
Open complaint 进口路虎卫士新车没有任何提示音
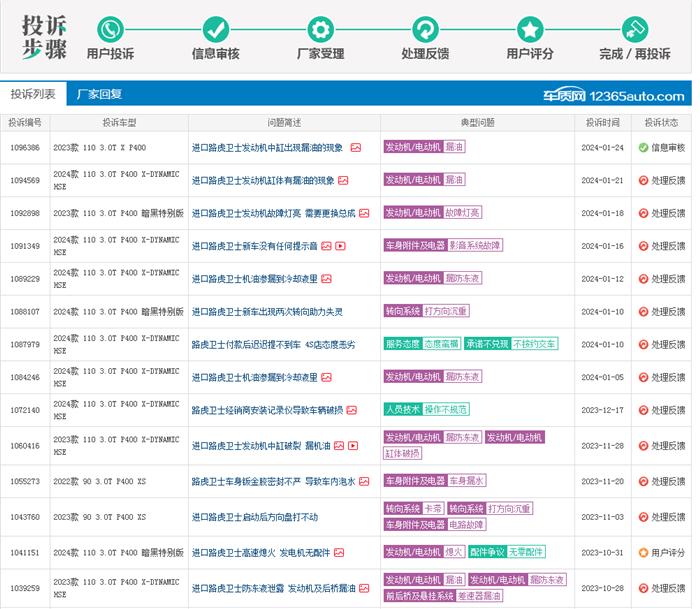[x=254, y=246]
